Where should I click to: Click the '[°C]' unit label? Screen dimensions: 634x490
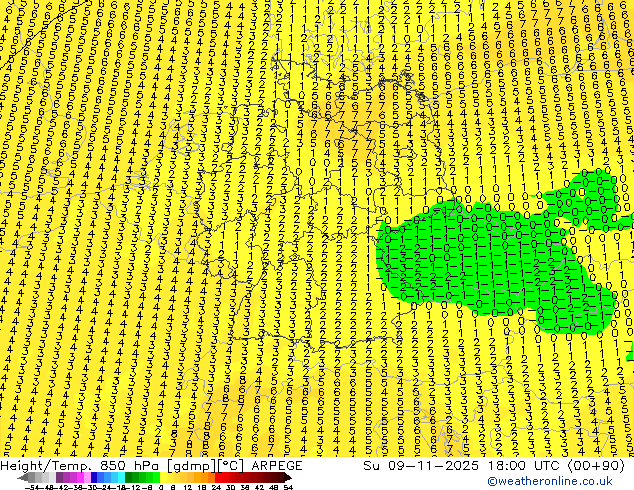(x=231, y=465)
